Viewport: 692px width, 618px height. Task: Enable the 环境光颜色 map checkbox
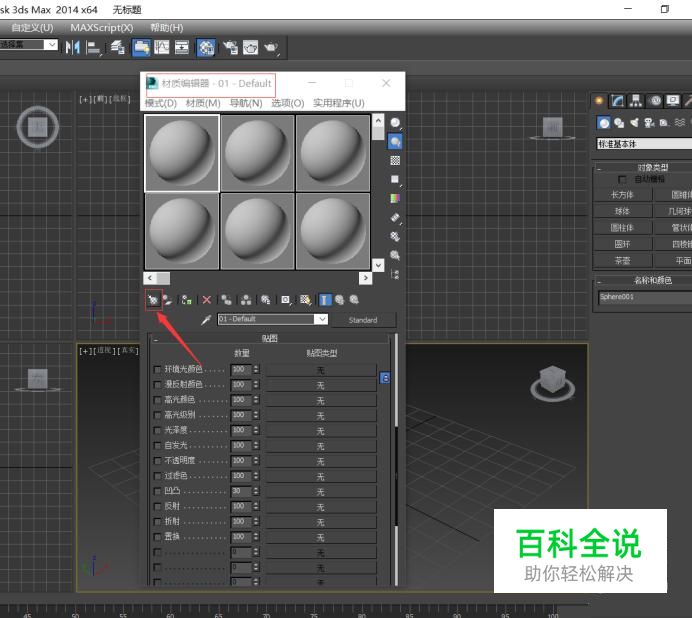pos(157,370)
